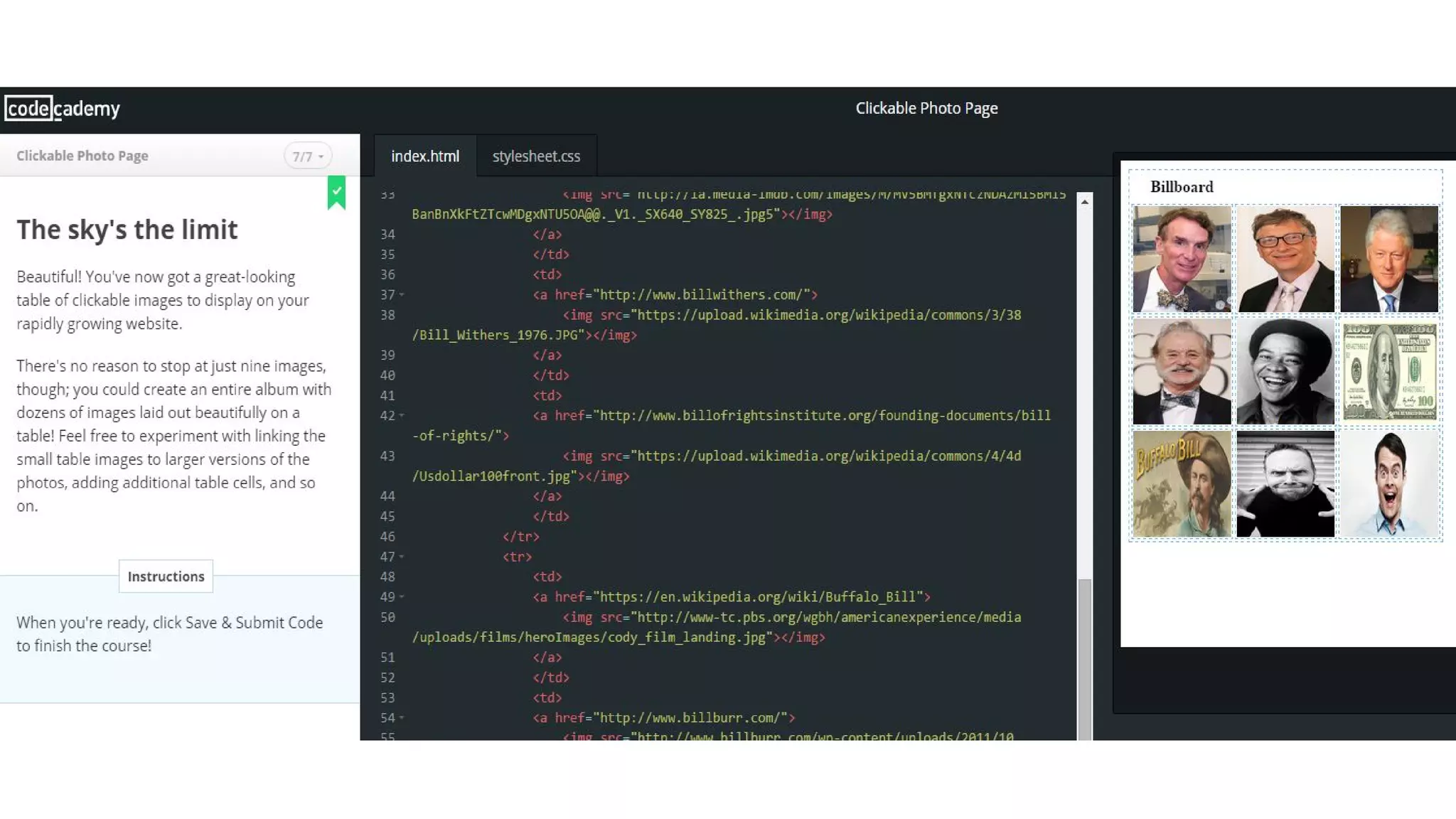
Task: Click the Clickable Photo Page sidebar title
Action: [x=82, y=156]
